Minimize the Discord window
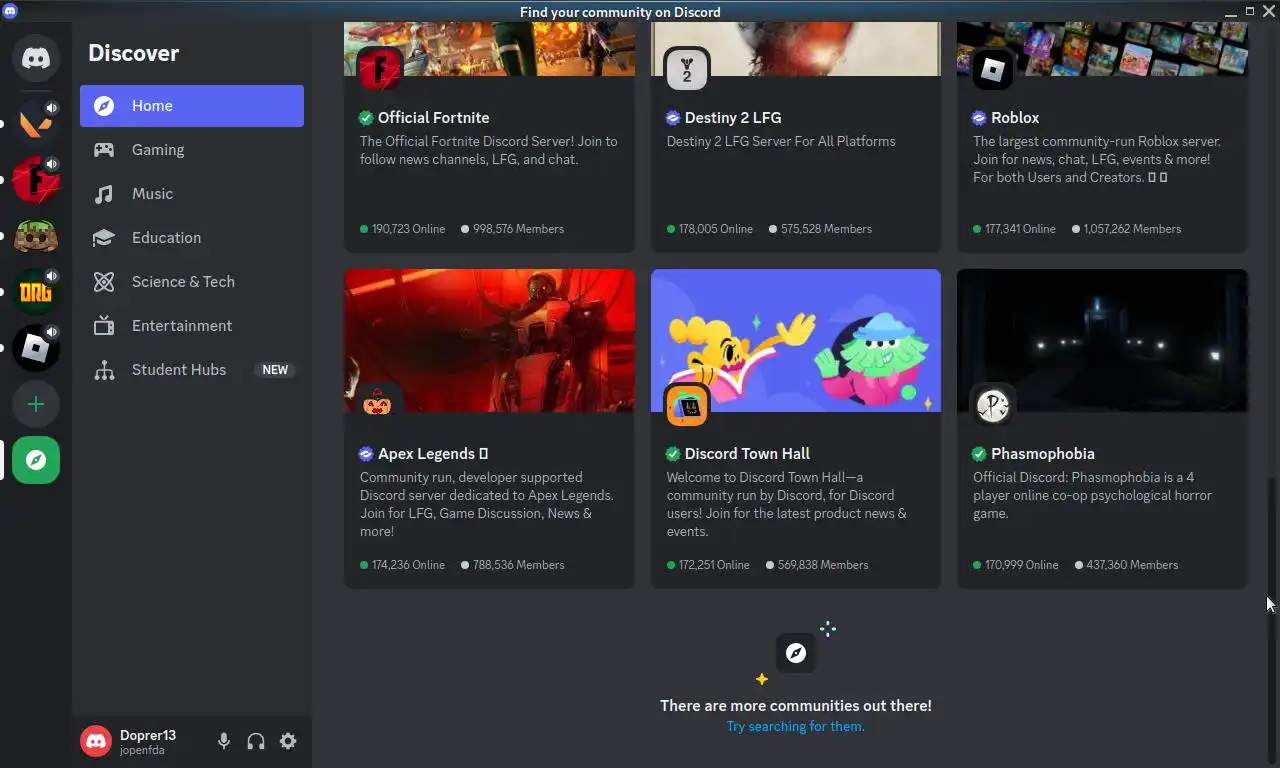Viewport: 1280px width, 768px height. point(1230,11)
